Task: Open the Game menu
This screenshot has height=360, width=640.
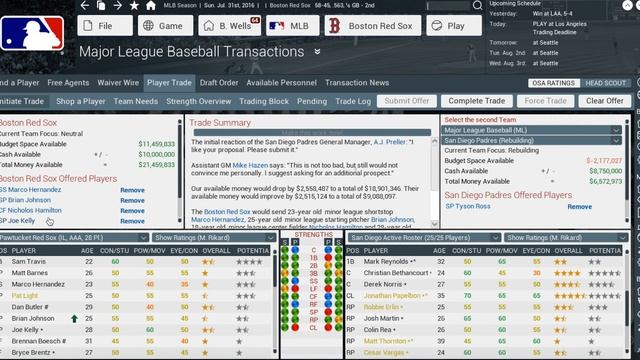Action: click(x=165, y=26)
